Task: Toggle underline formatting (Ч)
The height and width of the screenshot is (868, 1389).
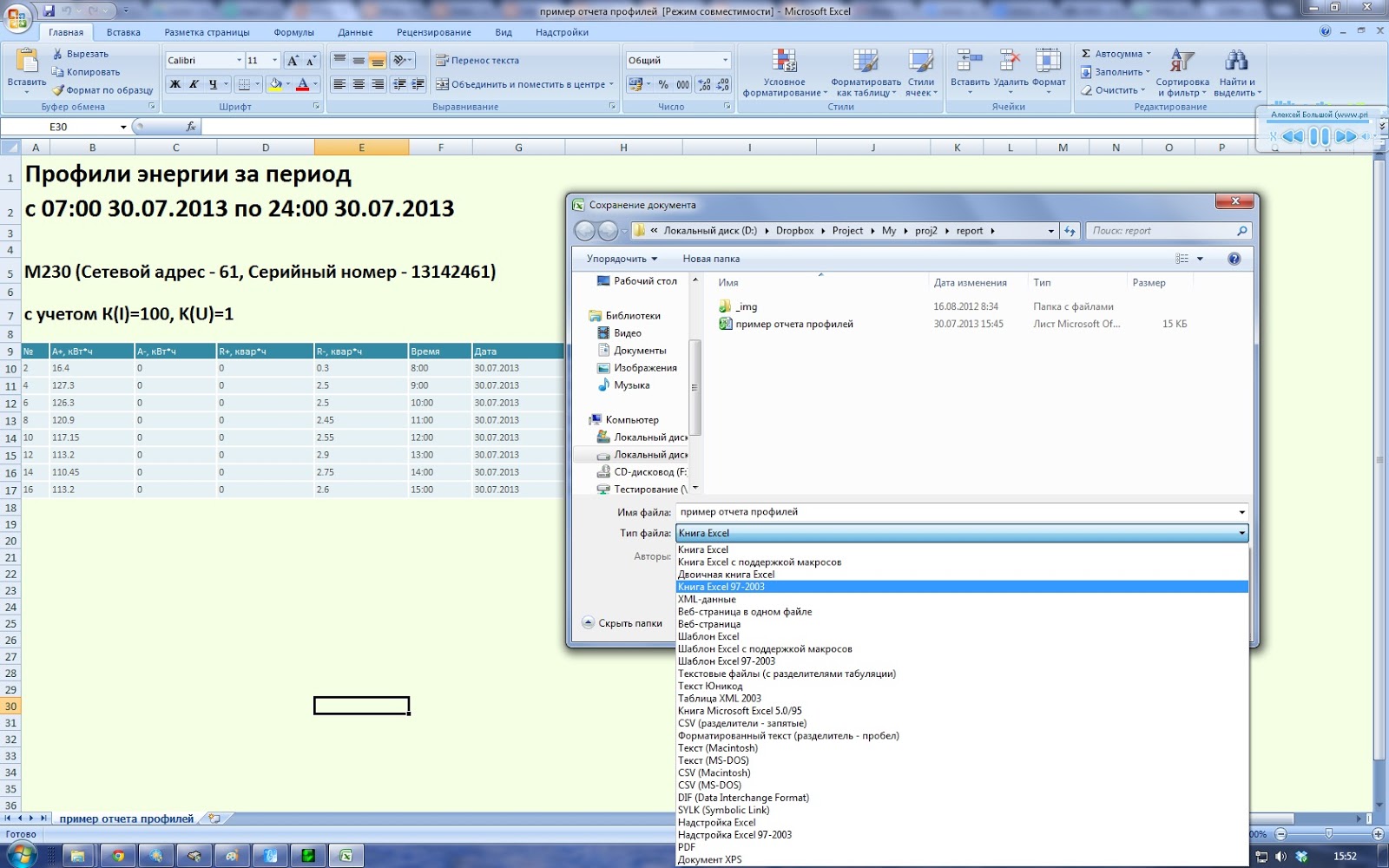Action: [x=213, y=84]
